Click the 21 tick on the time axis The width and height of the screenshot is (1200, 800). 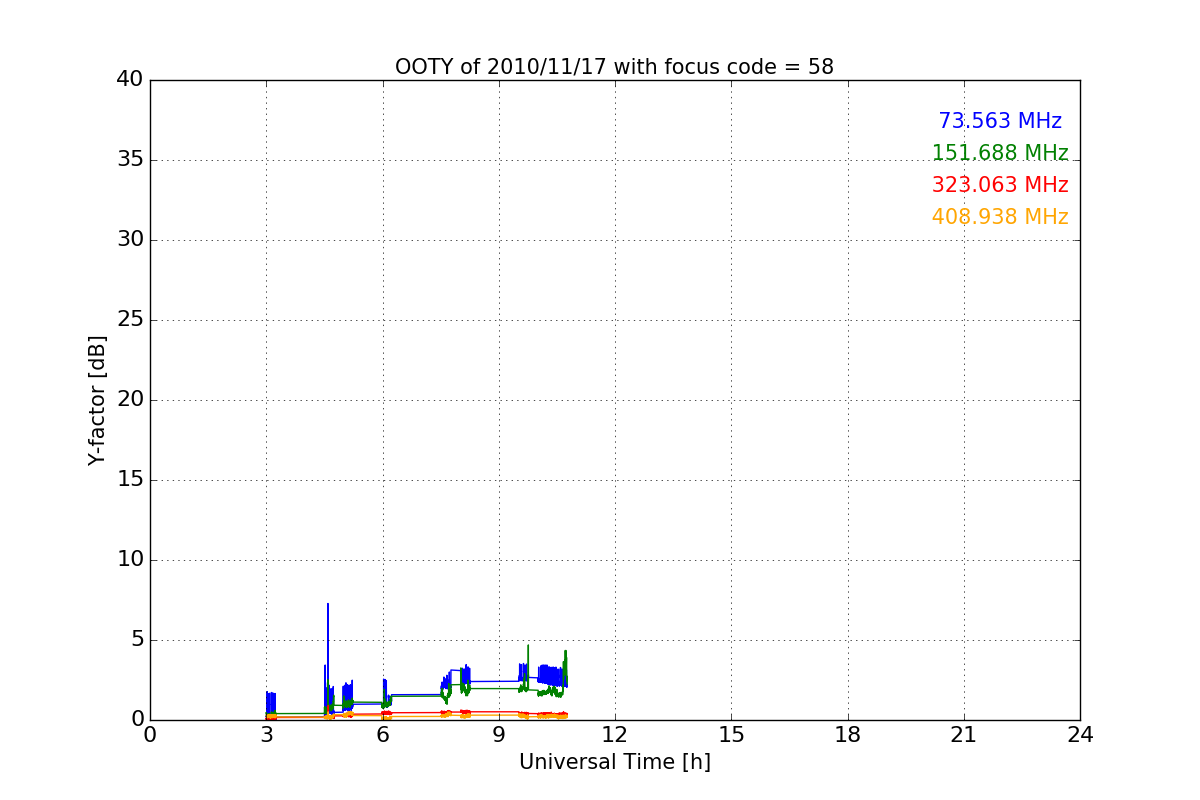pyautogui.click(x=964, y=734)
